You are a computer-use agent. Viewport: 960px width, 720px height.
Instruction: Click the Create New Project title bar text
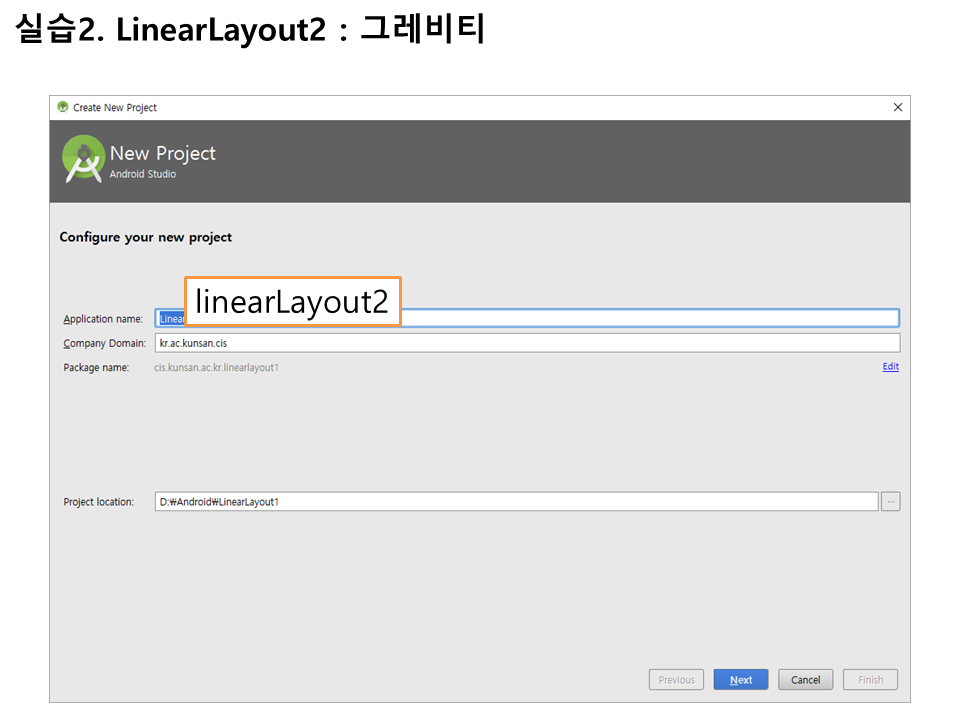pyautogui.click(x=114, y=107)
